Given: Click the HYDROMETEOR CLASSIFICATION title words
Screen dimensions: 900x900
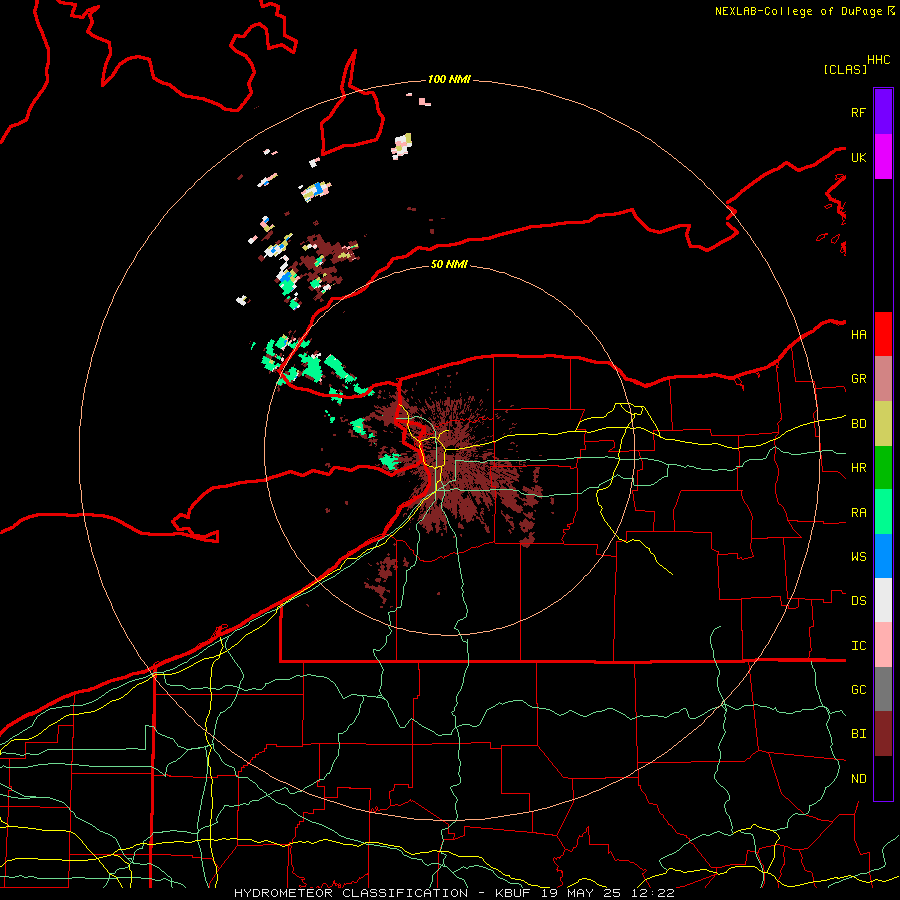Looking at the screenshot, I should 351,893.
